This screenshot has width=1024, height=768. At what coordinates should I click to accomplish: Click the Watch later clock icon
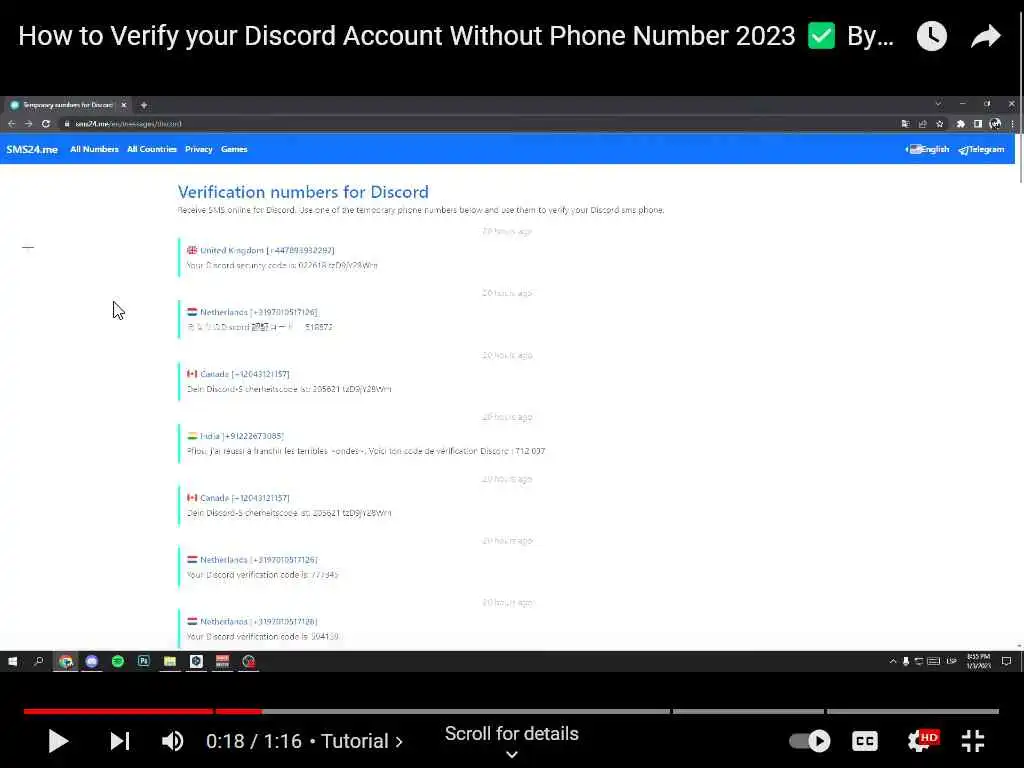click(x=932, y=36)
